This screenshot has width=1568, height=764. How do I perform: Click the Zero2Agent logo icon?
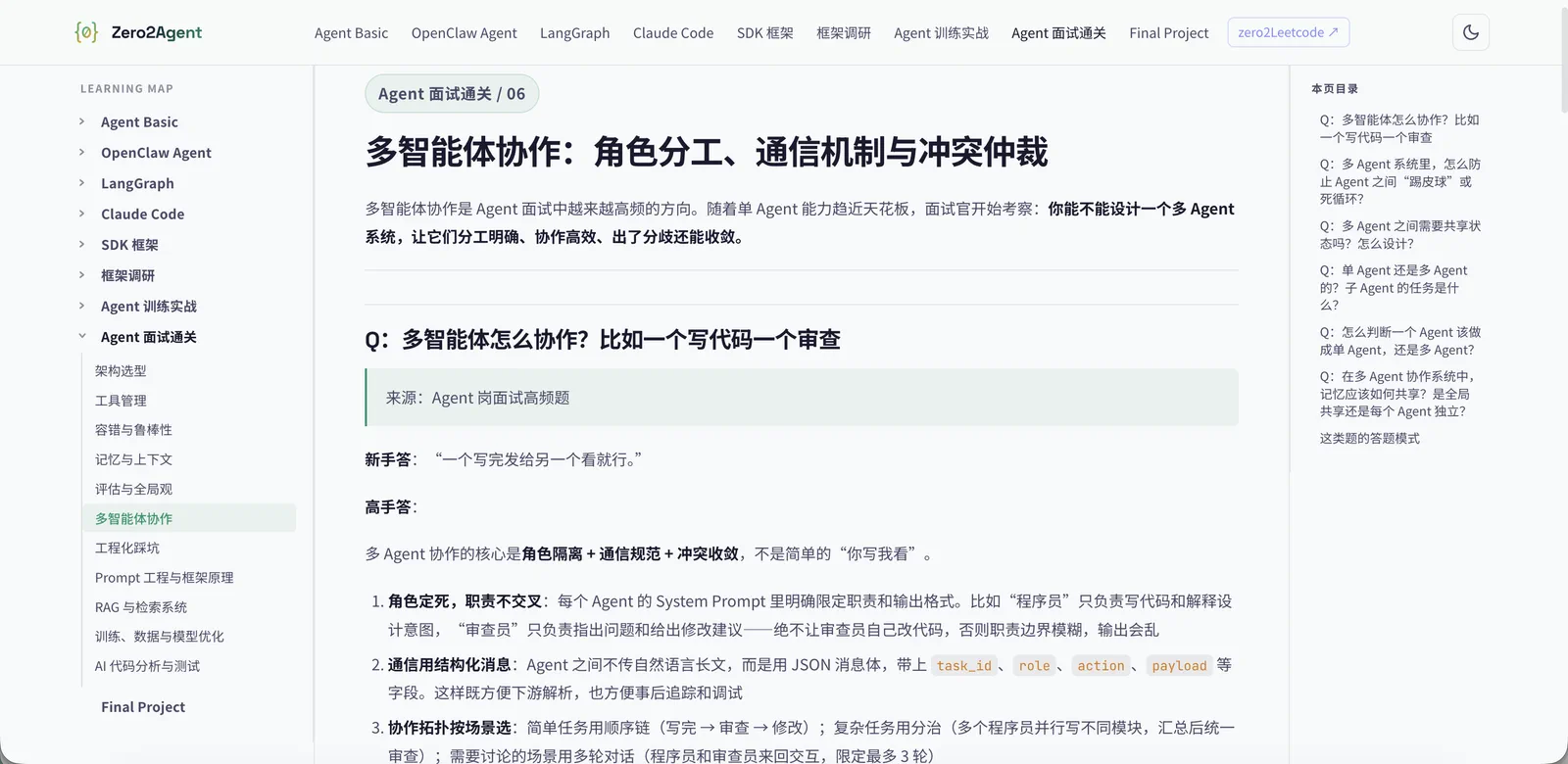pos(86,32)
